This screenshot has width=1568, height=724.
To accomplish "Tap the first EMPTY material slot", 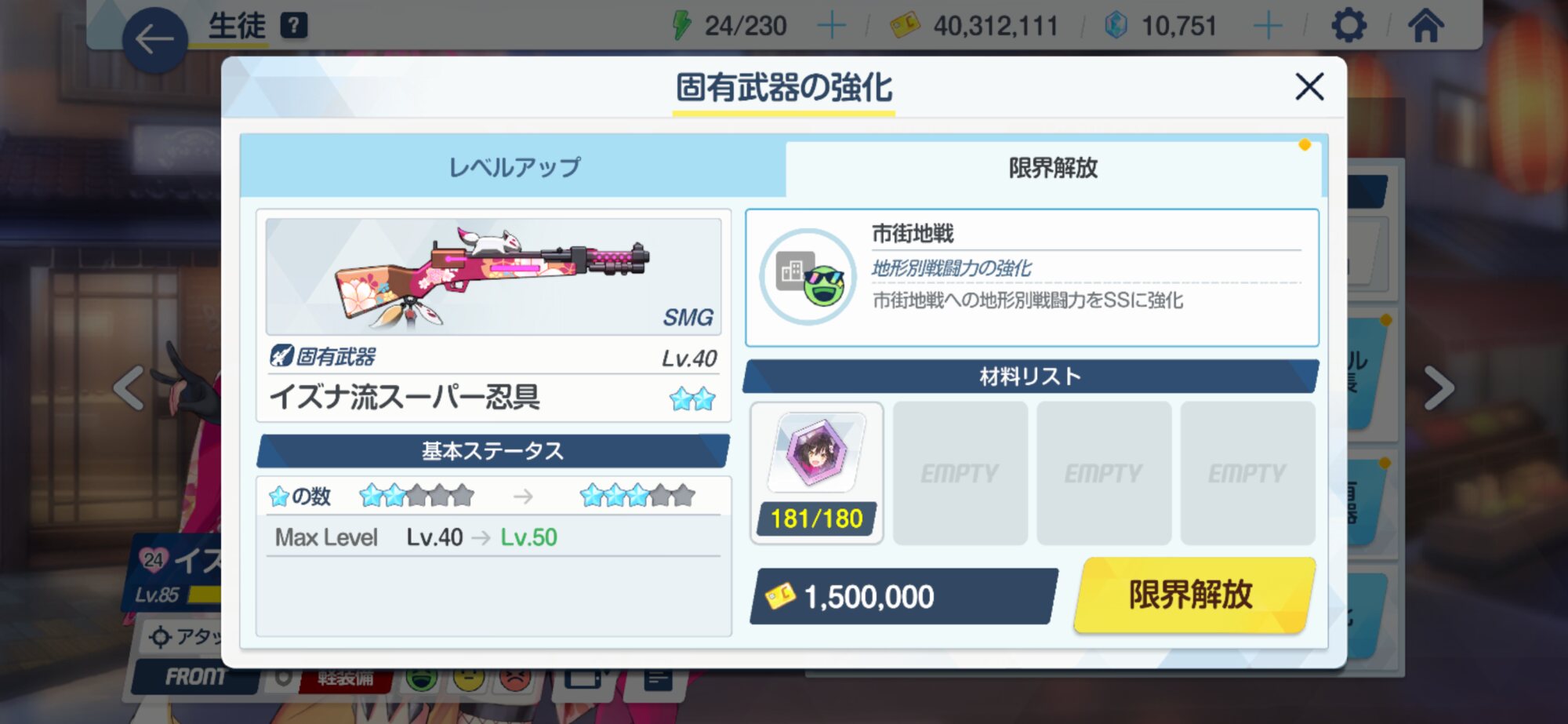I will 960,473.
